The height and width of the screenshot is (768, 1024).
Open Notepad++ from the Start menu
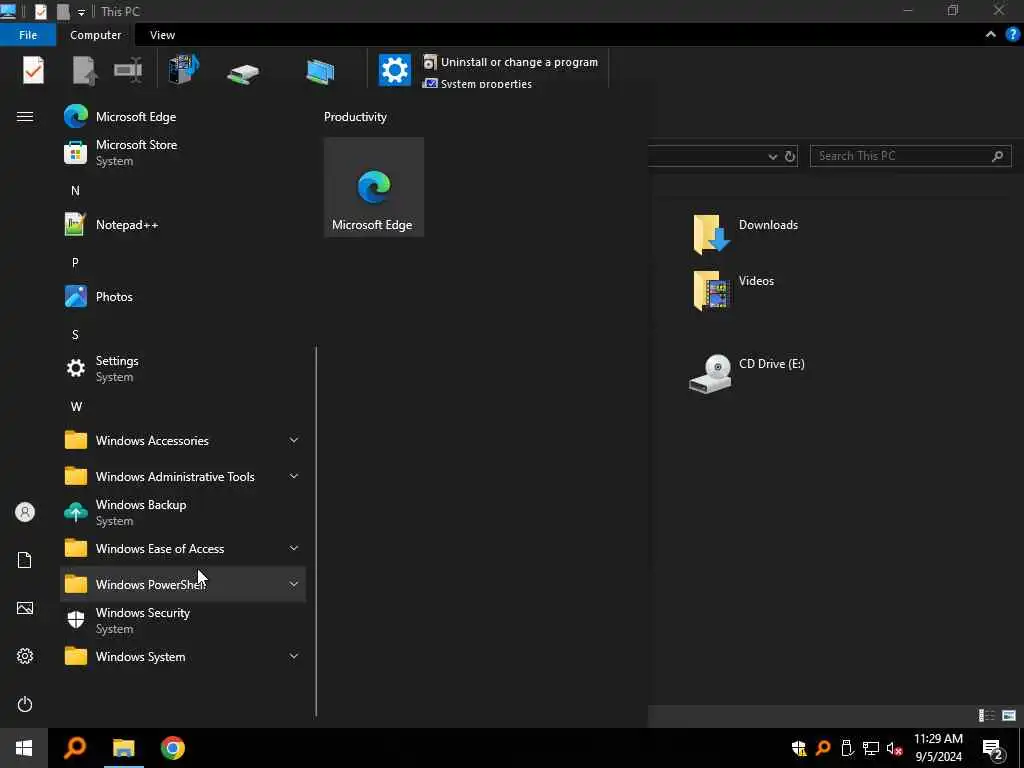click(183, 225)
